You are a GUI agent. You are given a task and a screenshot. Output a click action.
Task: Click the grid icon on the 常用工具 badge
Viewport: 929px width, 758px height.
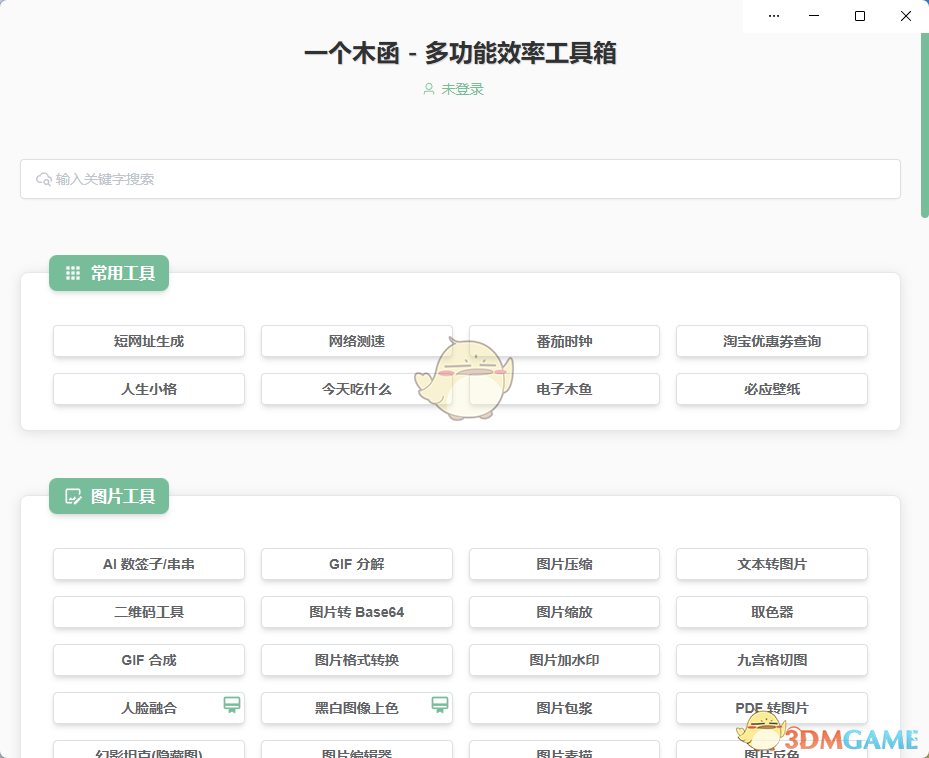(72, 272)
